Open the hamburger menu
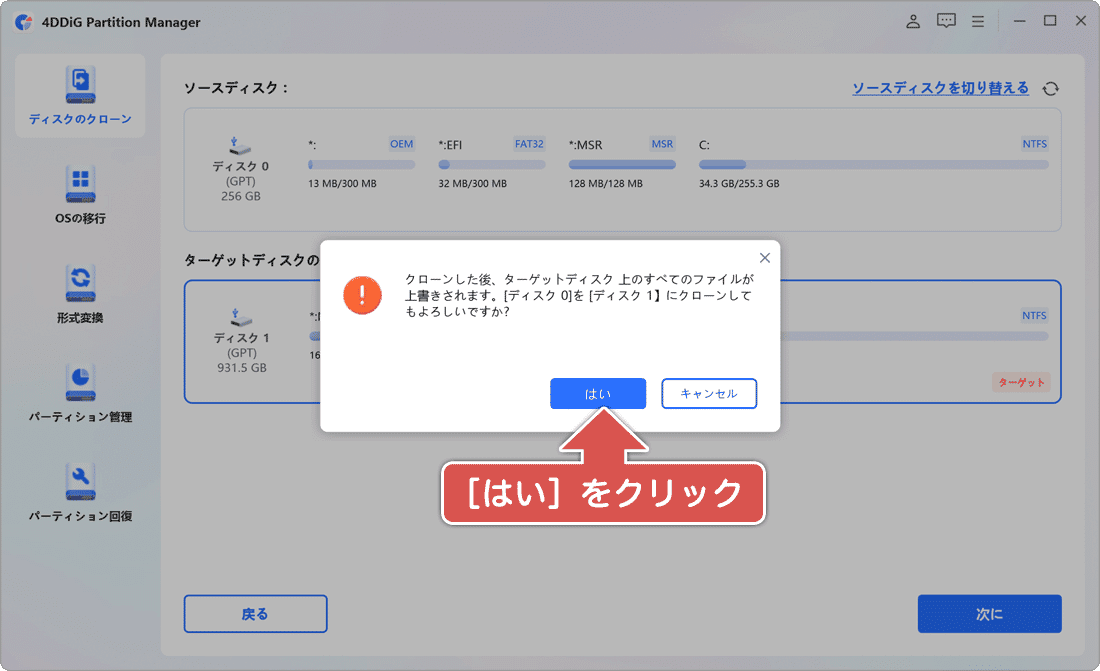The width and height of the screenshot is (1100, 671). (x=978, y=20)
